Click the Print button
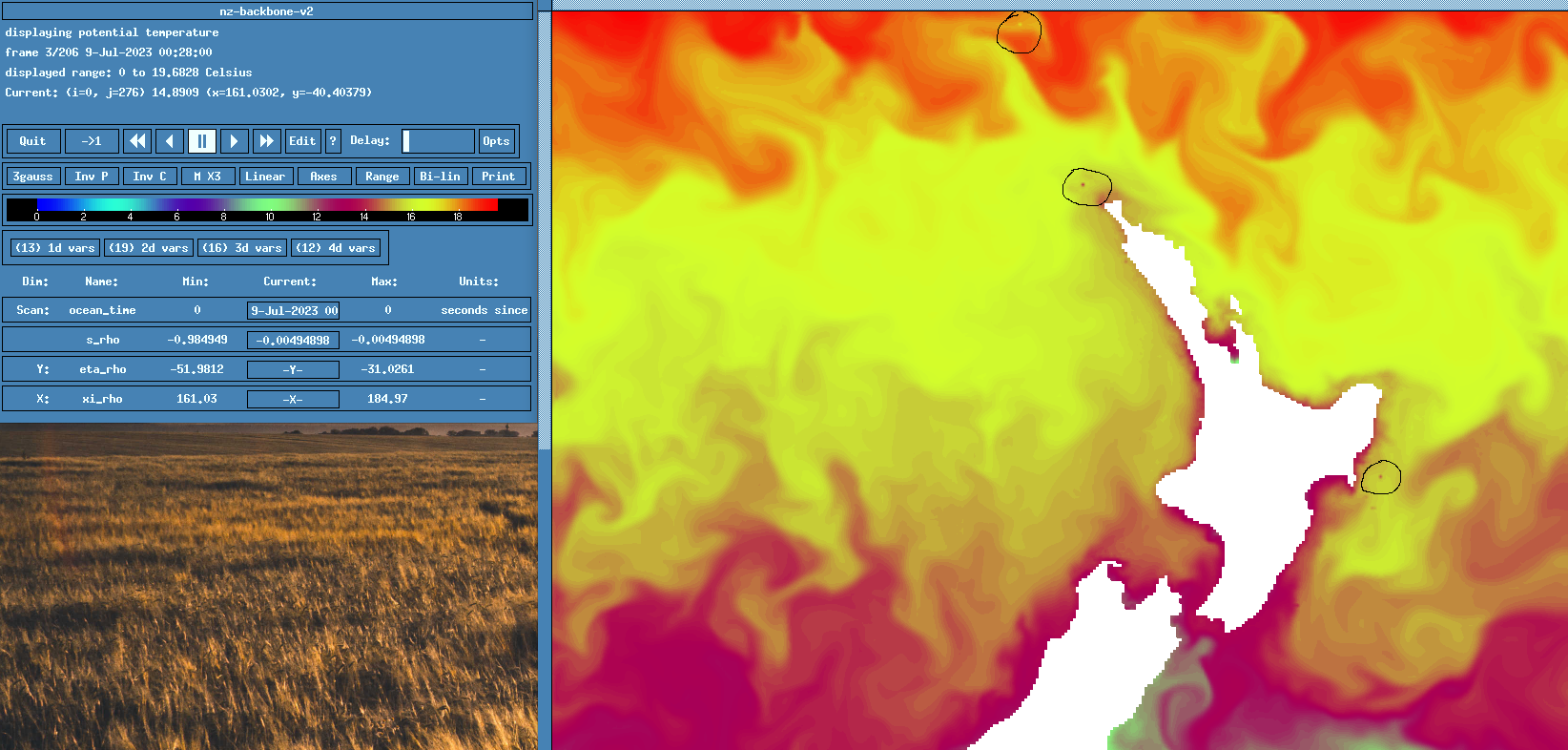1568x750 pixels. [498, 177]
